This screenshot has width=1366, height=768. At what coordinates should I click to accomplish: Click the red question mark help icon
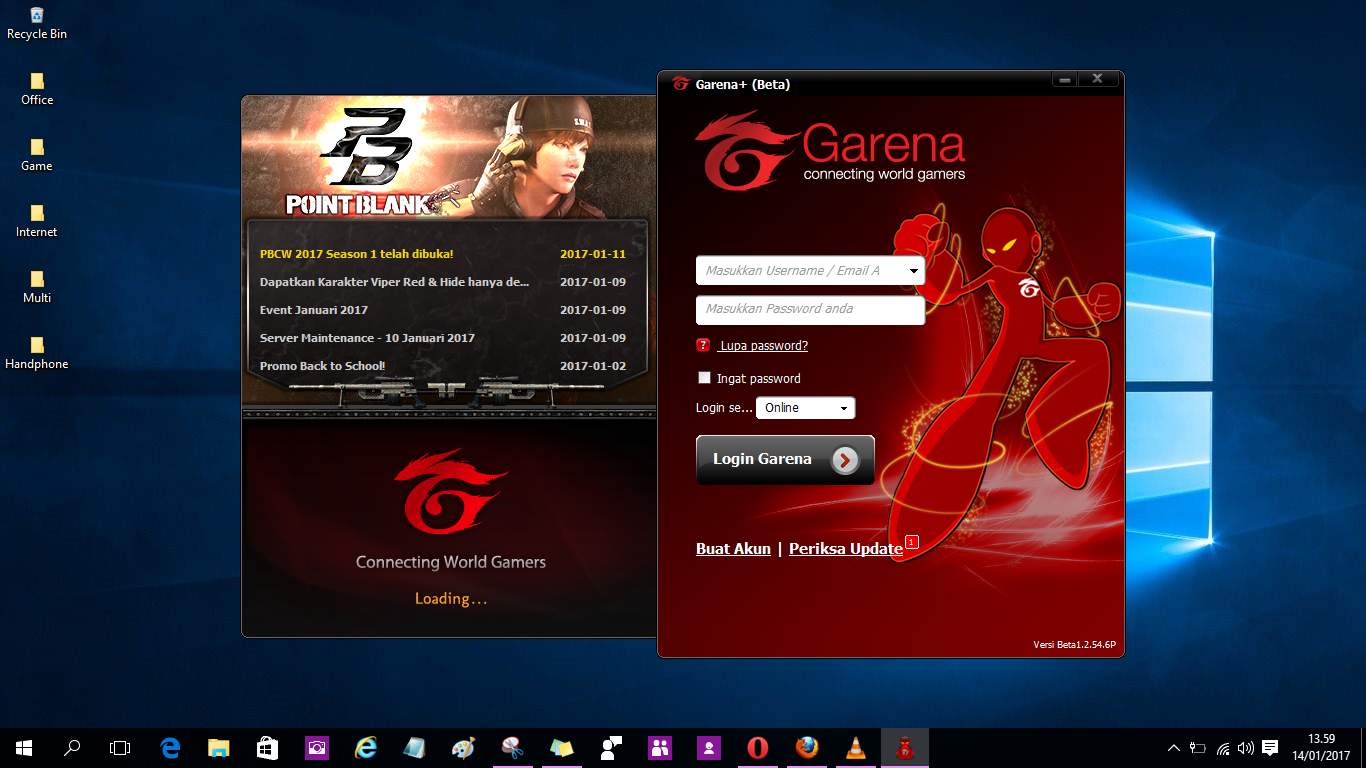point(703,345)
